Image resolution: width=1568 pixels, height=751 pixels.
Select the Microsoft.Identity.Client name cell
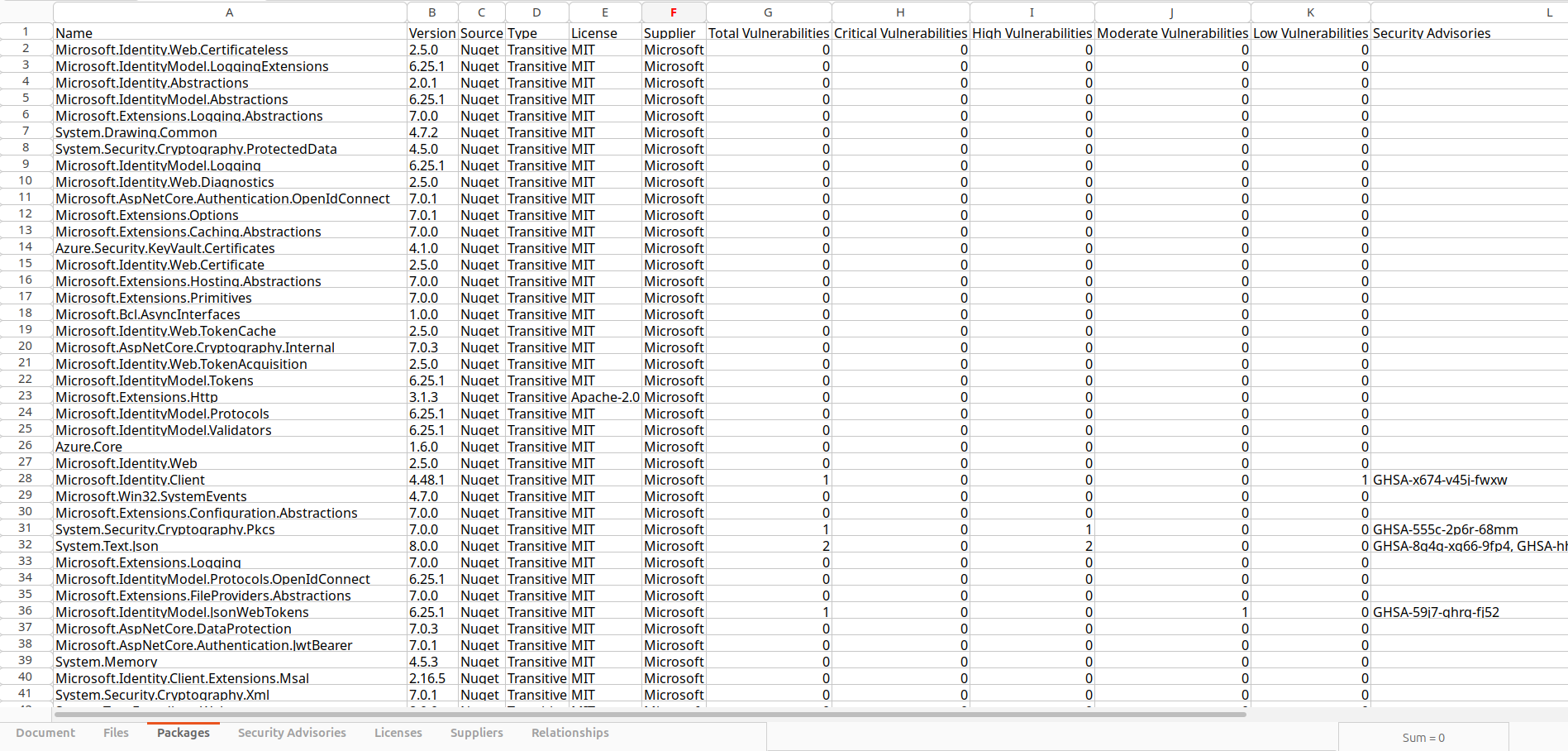coord(130,480)
